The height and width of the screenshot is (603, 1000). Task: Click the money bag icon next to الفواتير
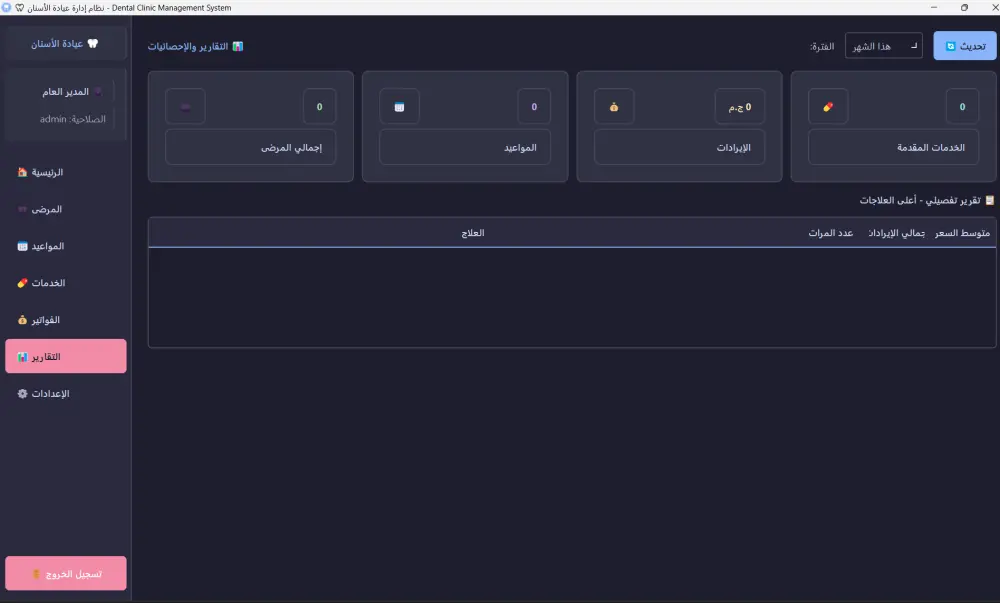click(22, 320)
